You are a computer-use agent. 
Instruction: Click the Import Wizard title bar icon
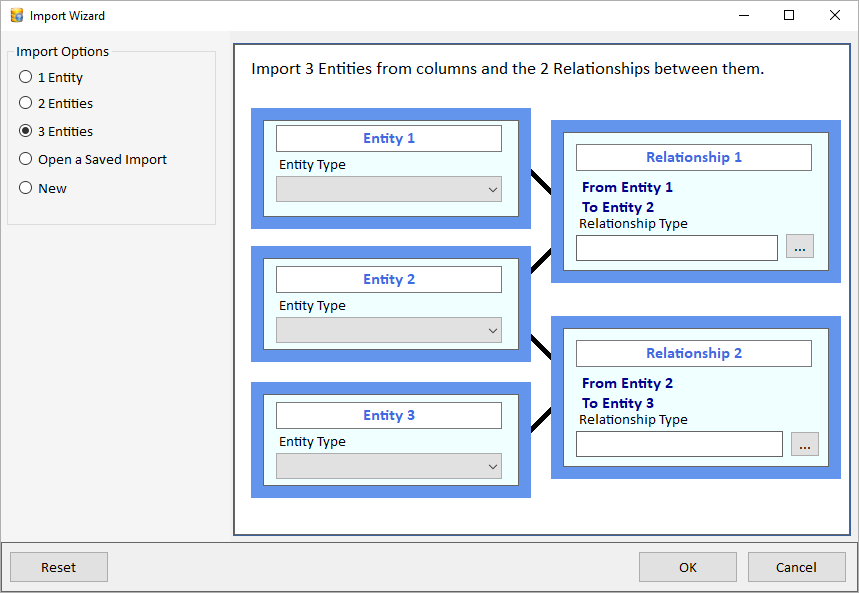tap(17, 15)
